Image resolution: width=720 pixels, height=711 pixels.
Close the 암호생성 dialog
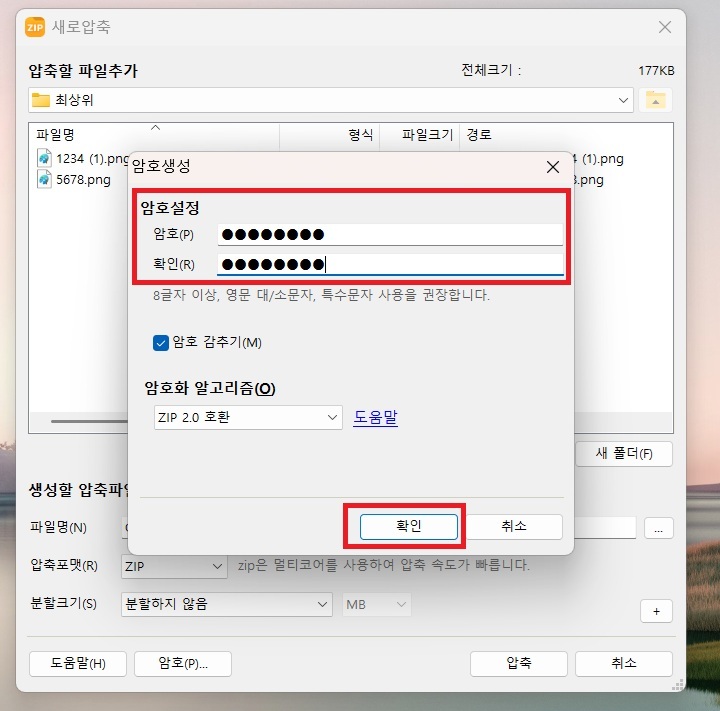(x=553, y=167)
